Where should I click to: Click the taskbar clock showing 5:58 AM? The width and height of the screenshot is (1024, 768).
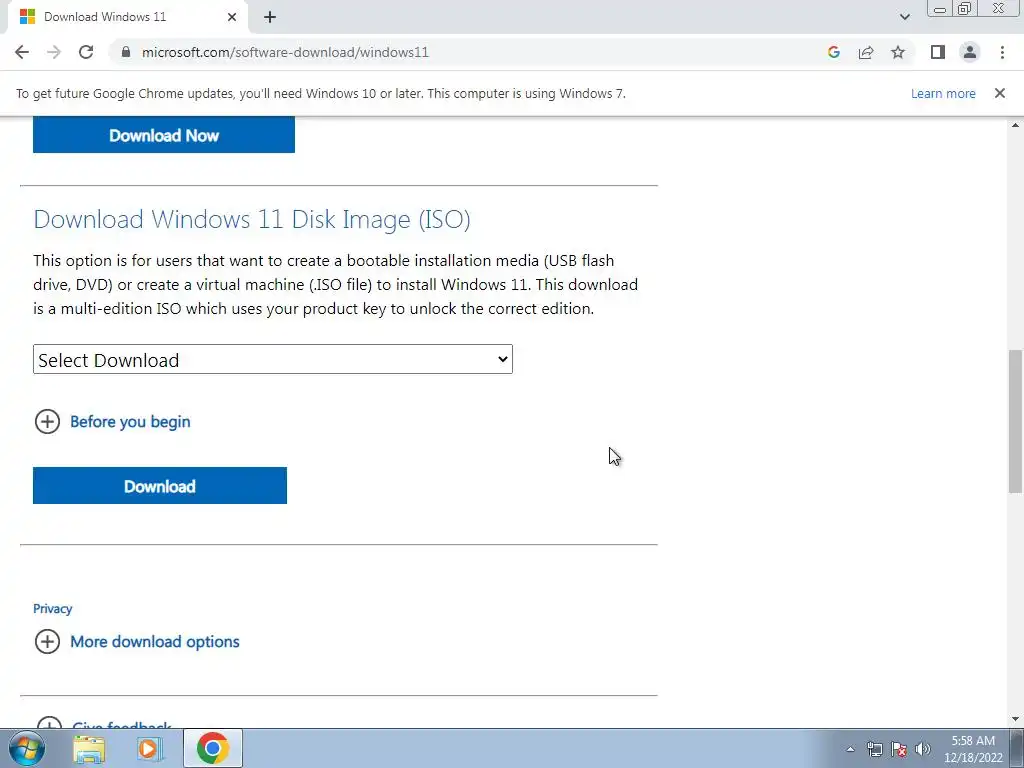pyautogui.click(x=973, y=749)
